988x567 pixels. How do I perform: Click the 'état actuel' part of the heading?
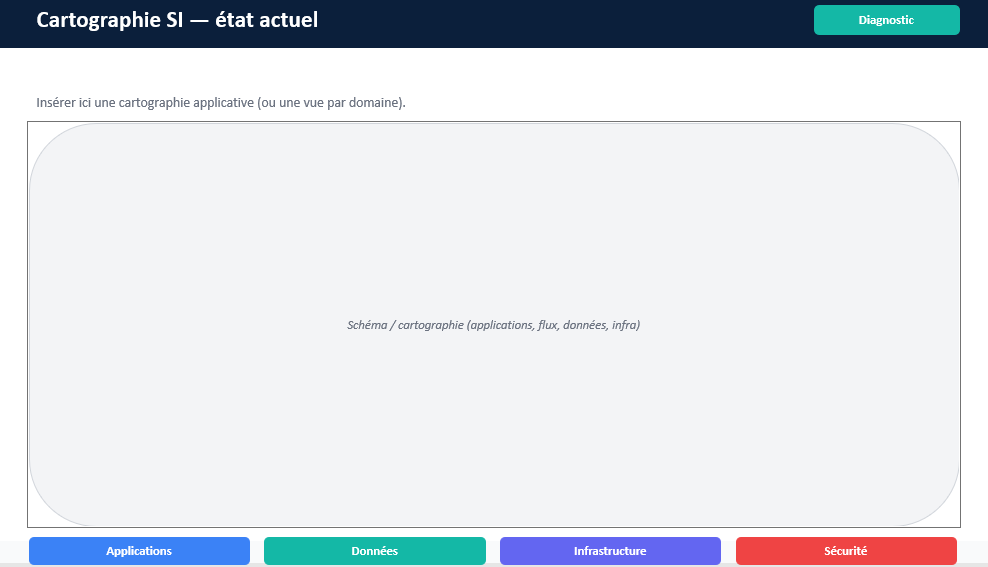[267, 19]
